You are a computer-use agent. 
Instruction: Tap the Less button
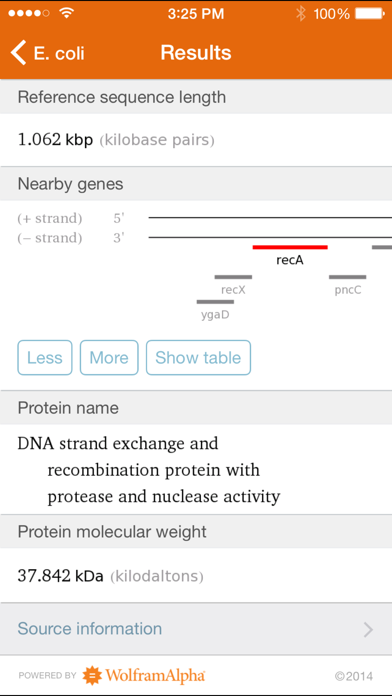point(45,358)
